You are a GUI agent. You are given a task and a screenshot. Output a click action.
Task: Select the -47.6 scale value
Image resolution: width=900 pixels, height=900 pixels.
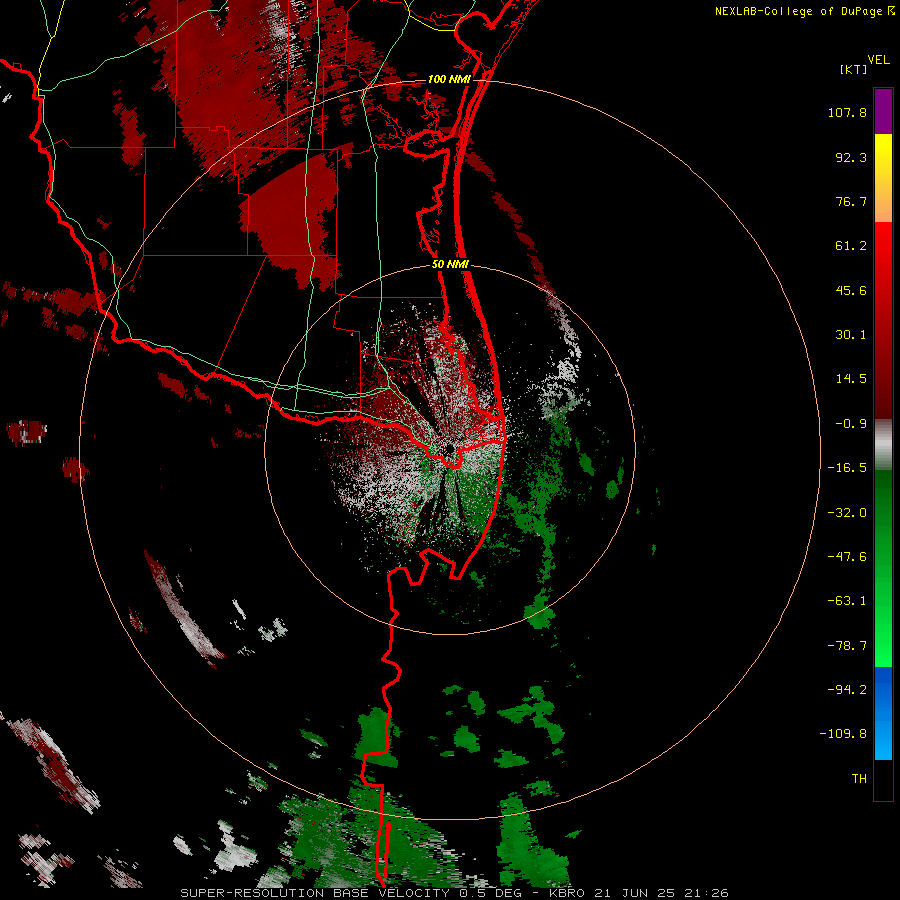coord(847,557)
